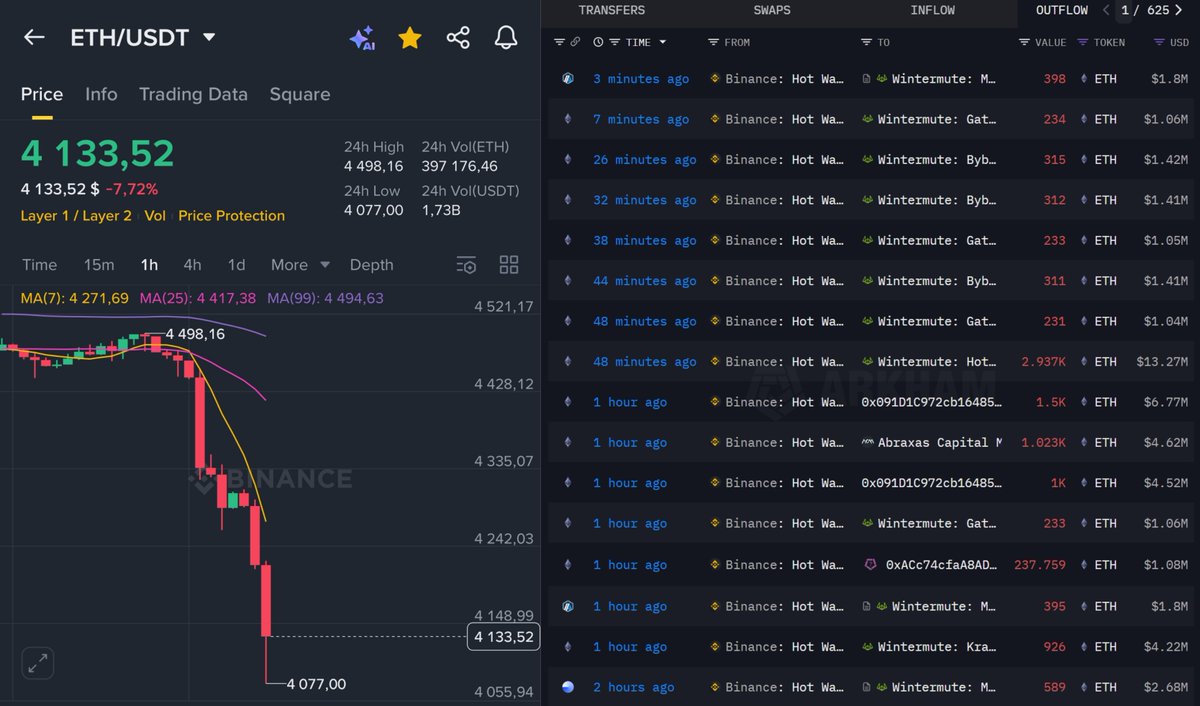This screenshot has height=706, width=1200.
Task: Click the notification bell icon
Action: [505, 37]
